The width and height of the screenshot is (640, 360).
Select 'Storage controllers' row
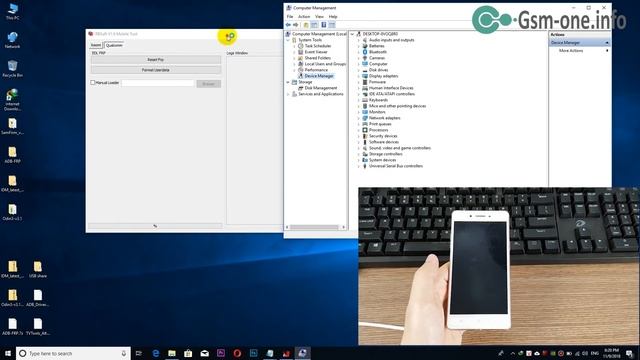click(385, 154)
